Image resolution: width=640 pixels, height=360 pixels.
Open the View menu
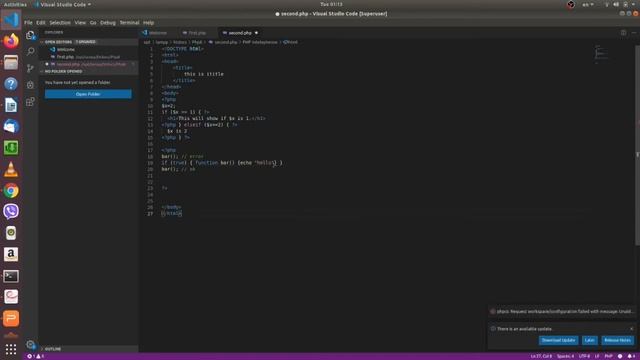click(80, 22)
